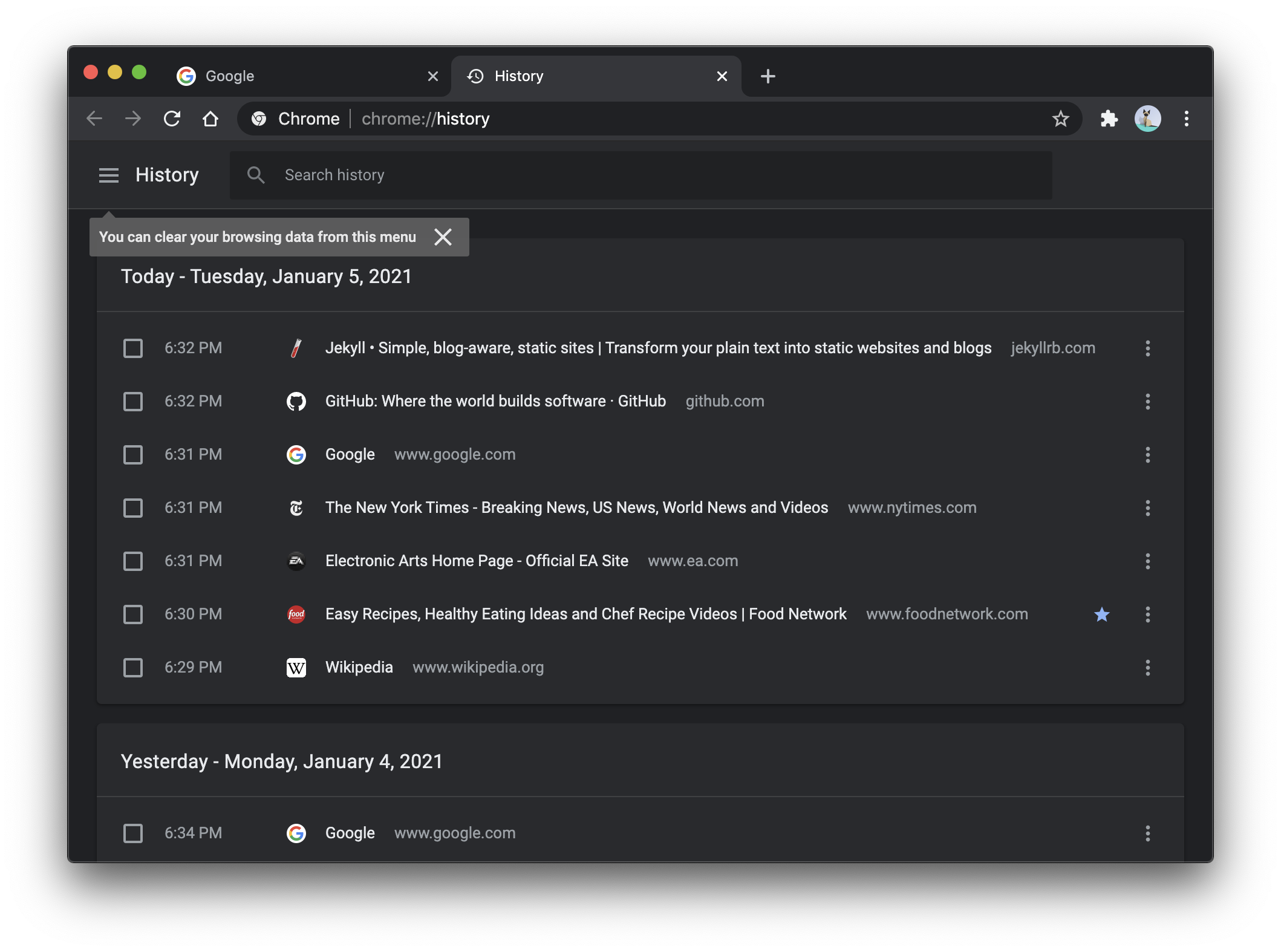This screenshot has height=952, width=1281.
Task: Open the GitHub history link
Action: click(x=495, y=401)
